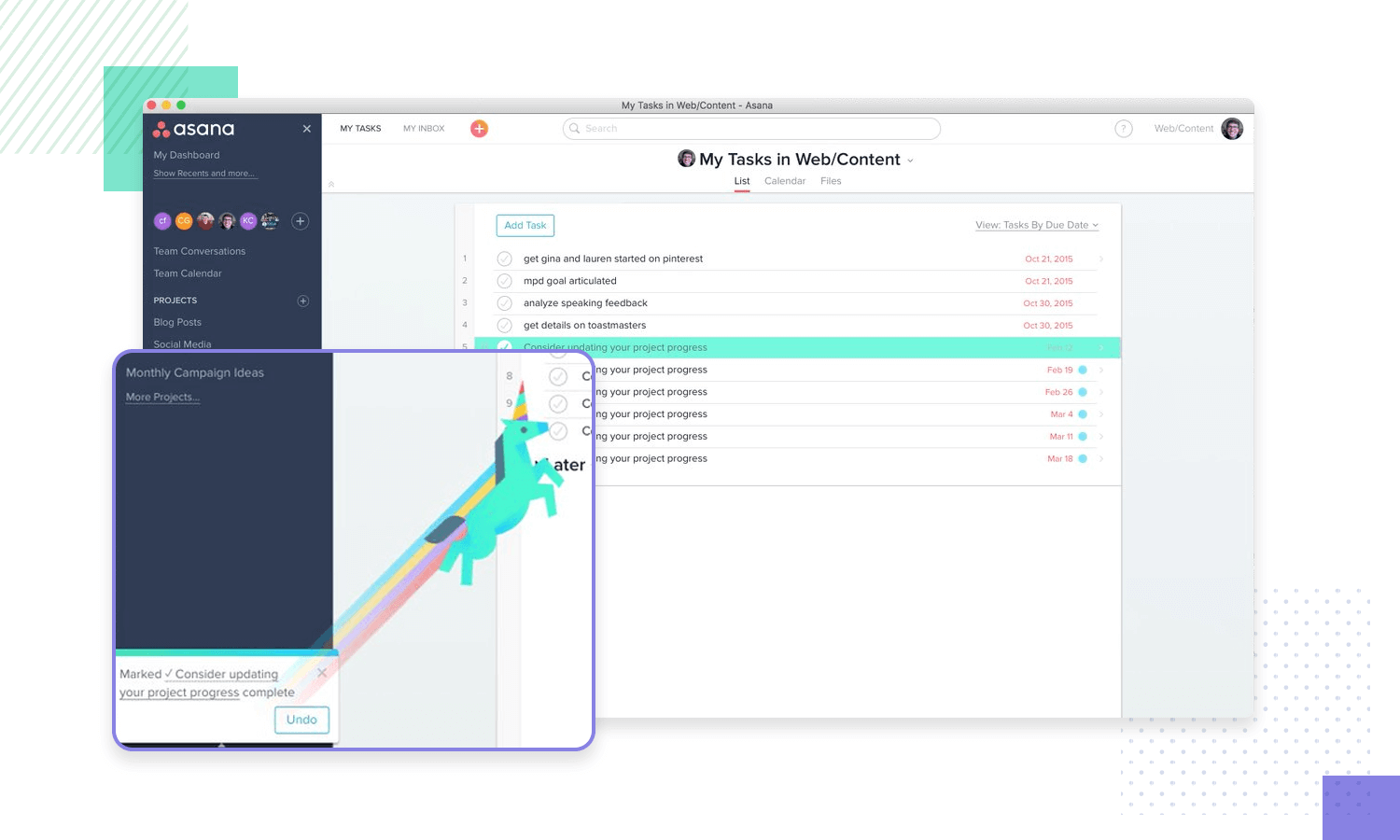Click the avatar beside My Tasks in Web/Content title
The width and height of the screenshot is (1400, 840).
(686, 159)
